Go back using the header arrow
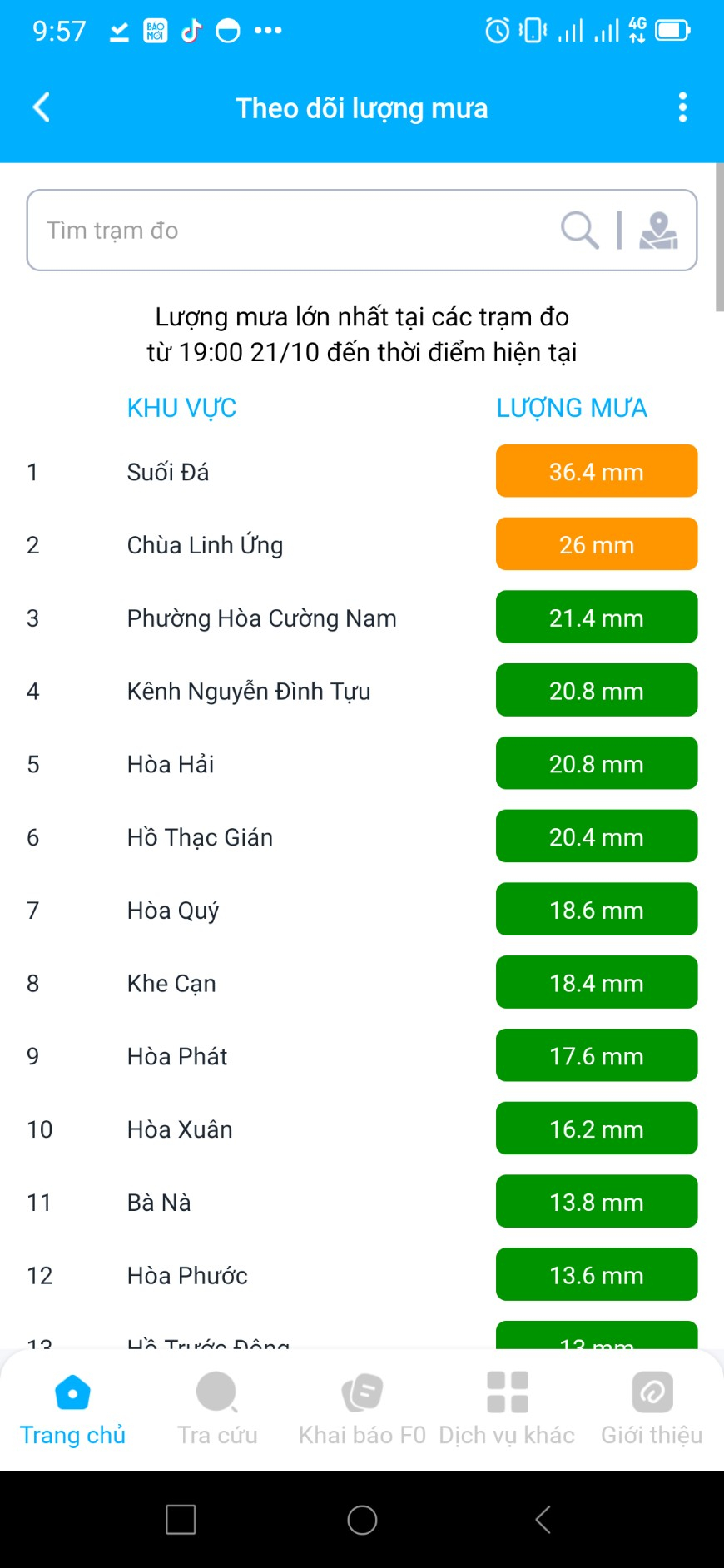Screen dimensions: 724x1568 (41, 107)
